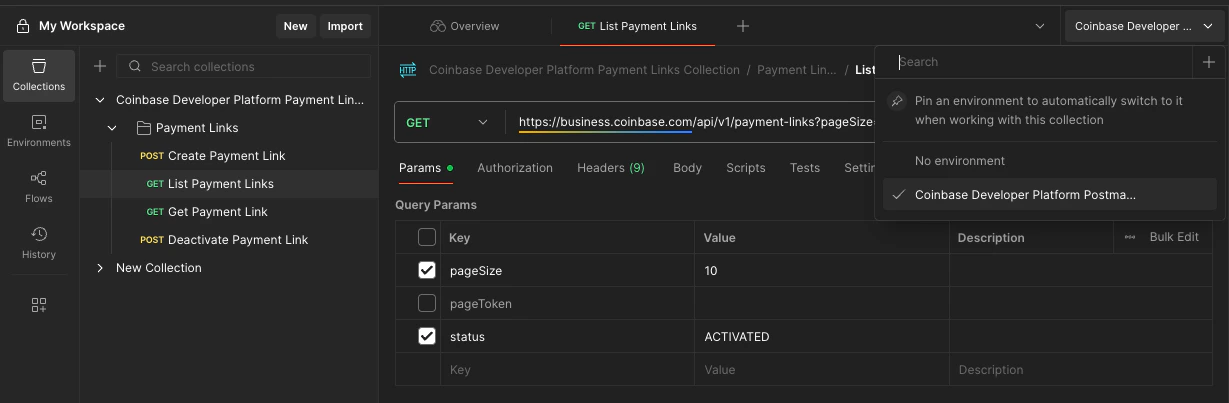Viewport: 1229px width, 403px height.
Task: Click the workspace lock icon
Action: tap(23, 26)
